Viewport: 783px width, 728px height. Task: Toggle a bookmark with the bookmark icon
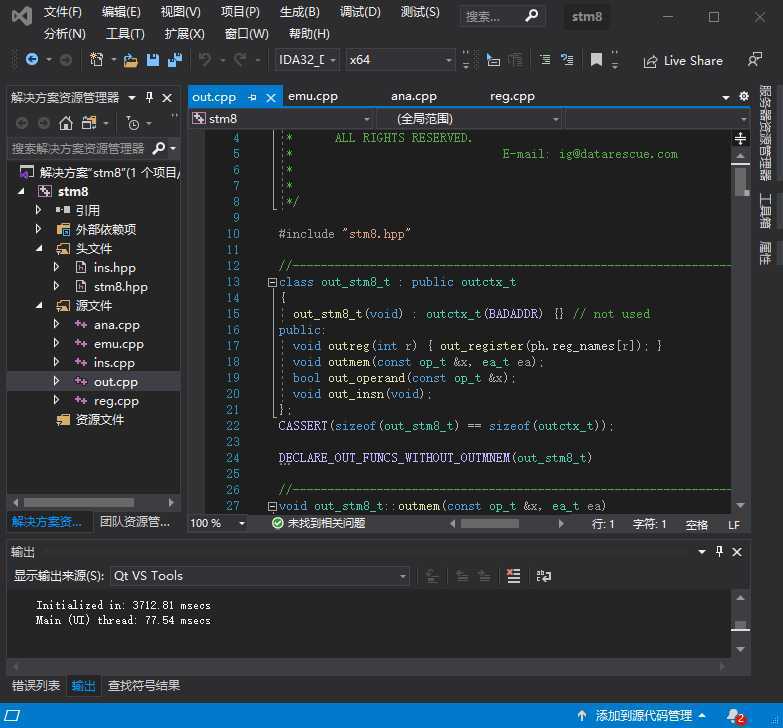point(596,60)
